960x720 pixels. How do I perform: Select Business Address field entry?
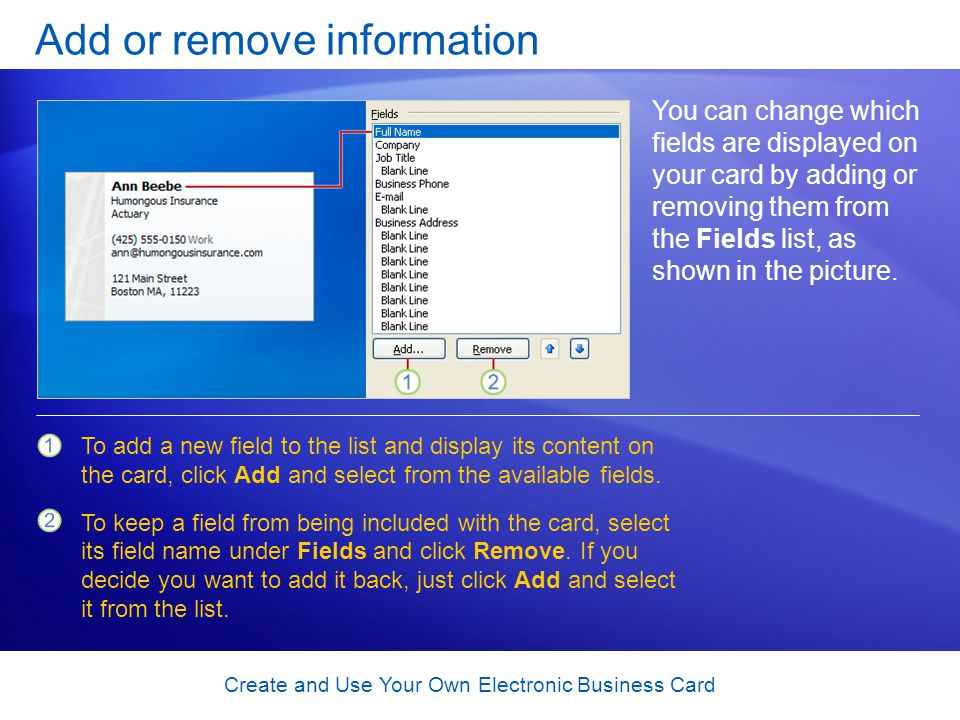click(496, 223)
